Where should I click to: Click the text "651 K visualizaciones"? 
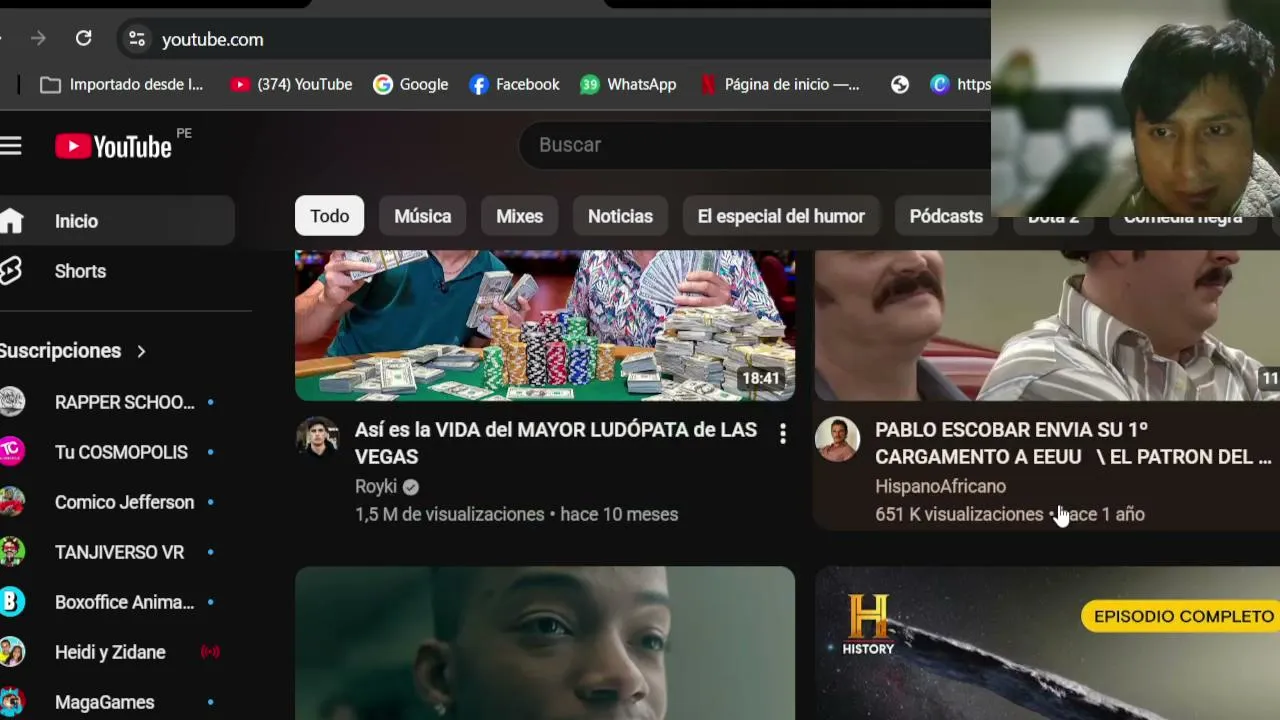tap(959, 514)
